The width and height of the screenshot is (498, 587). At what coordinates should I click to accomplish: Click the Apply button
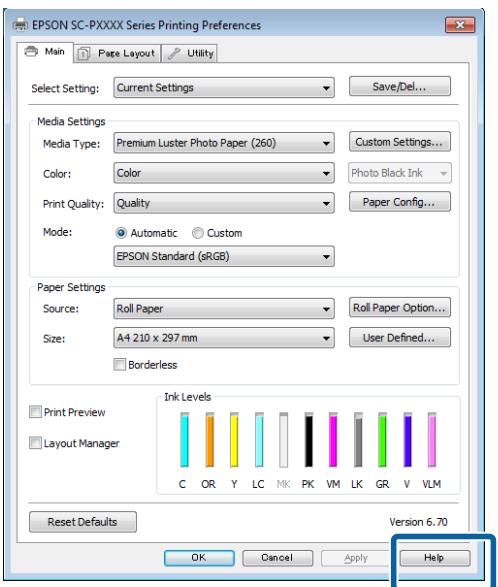tap(356, 558)
